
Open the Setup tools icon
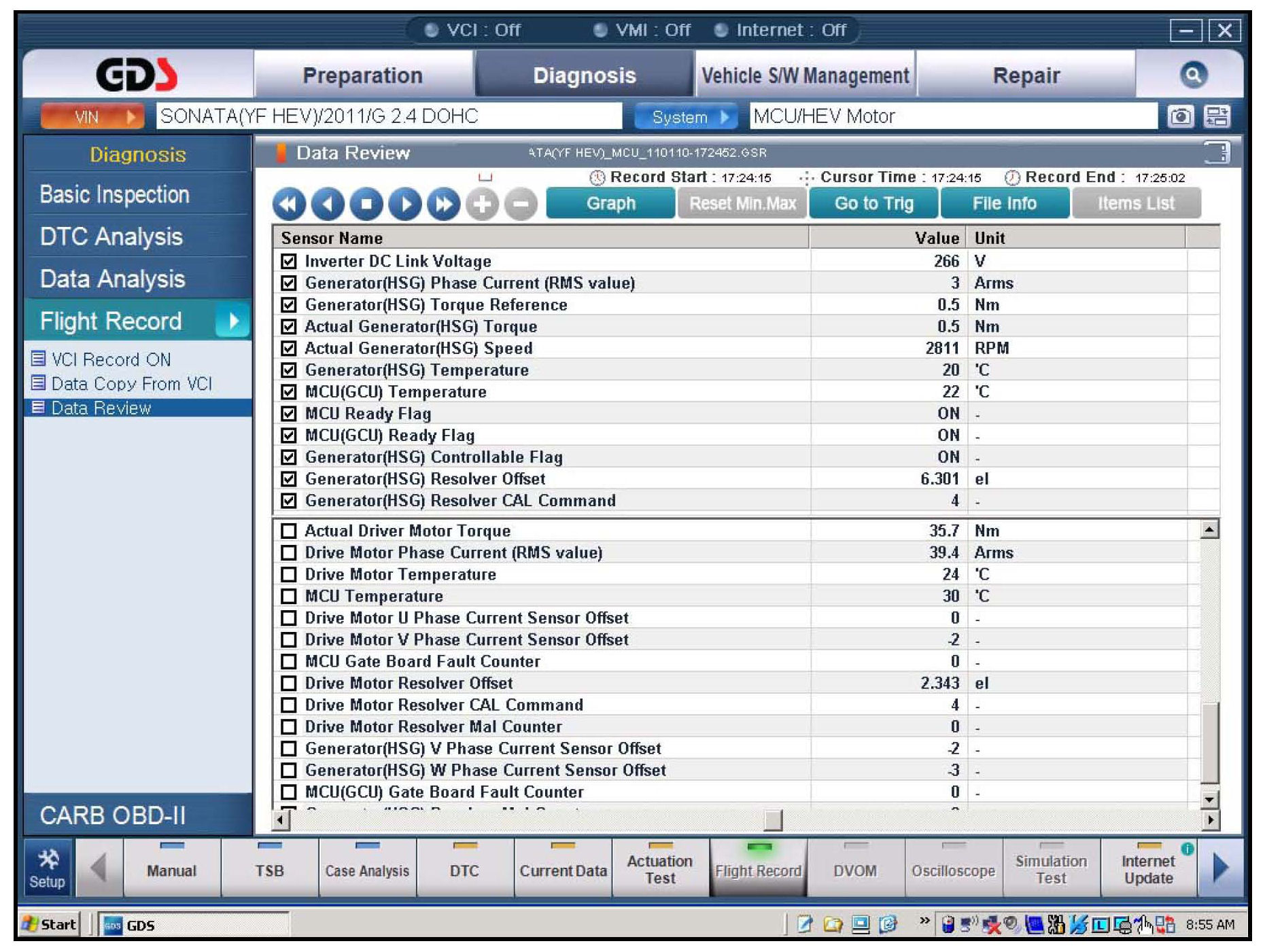click(48, 868)
